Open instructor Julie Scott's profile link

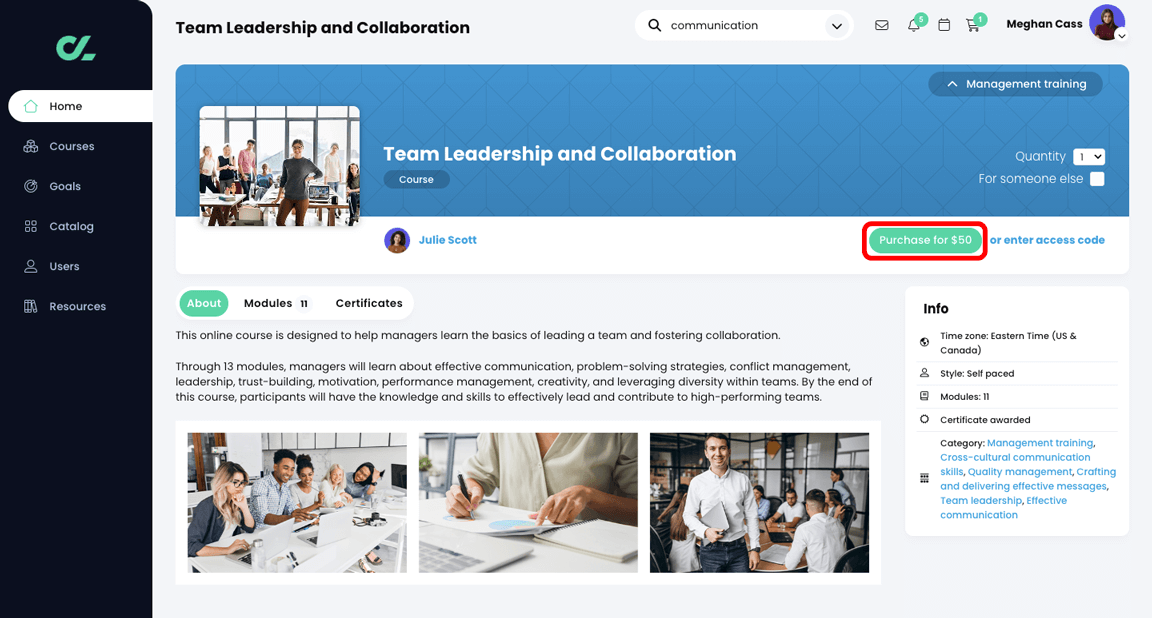coord(447,240)
